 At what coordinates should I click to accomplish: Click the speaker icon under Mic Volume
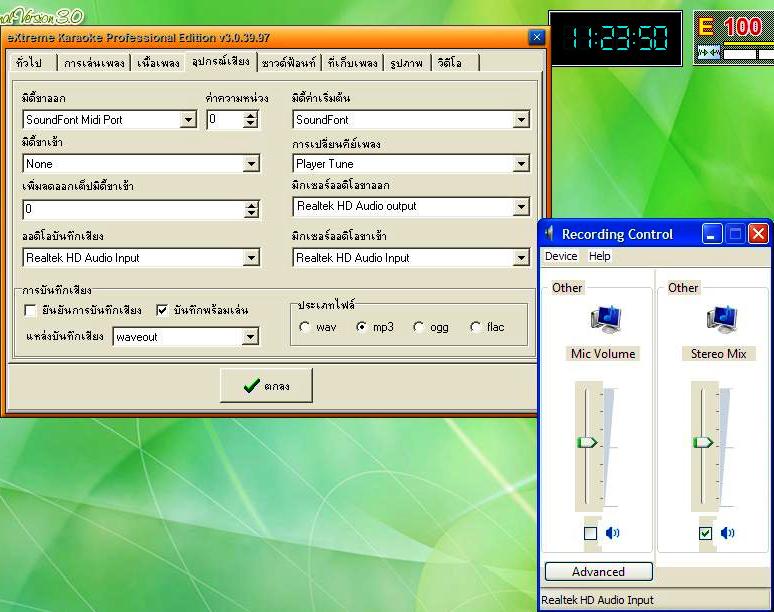pyautogui.click(x=613, y=533)
